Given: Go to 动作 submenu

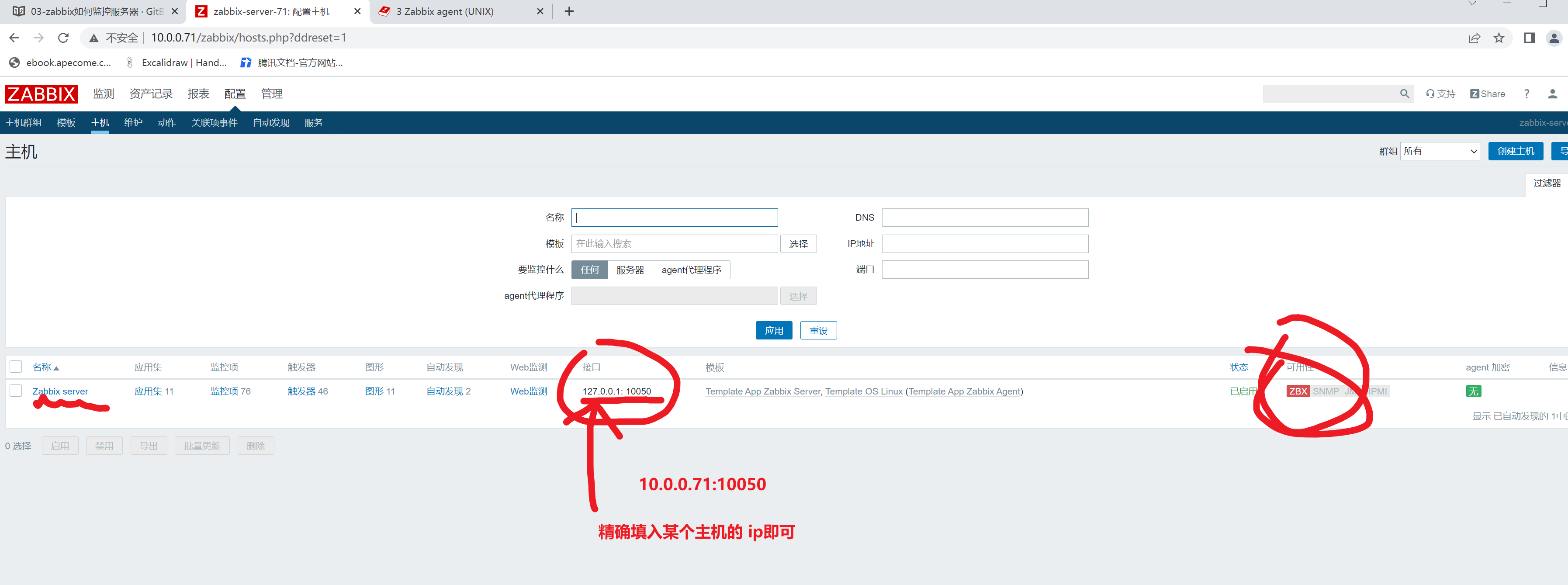Looking at the screenshot, I should [167, 123].
